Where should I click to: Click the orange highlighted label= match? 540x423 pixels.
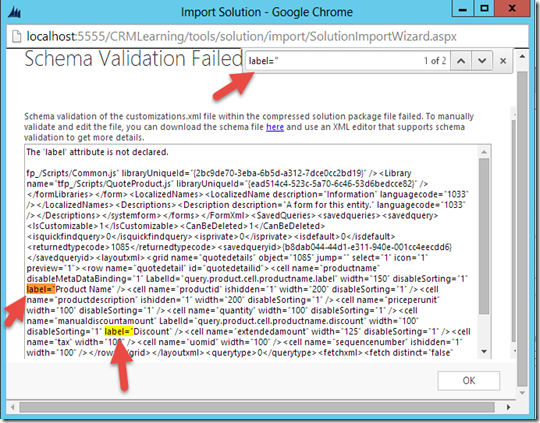click(41, 289)
